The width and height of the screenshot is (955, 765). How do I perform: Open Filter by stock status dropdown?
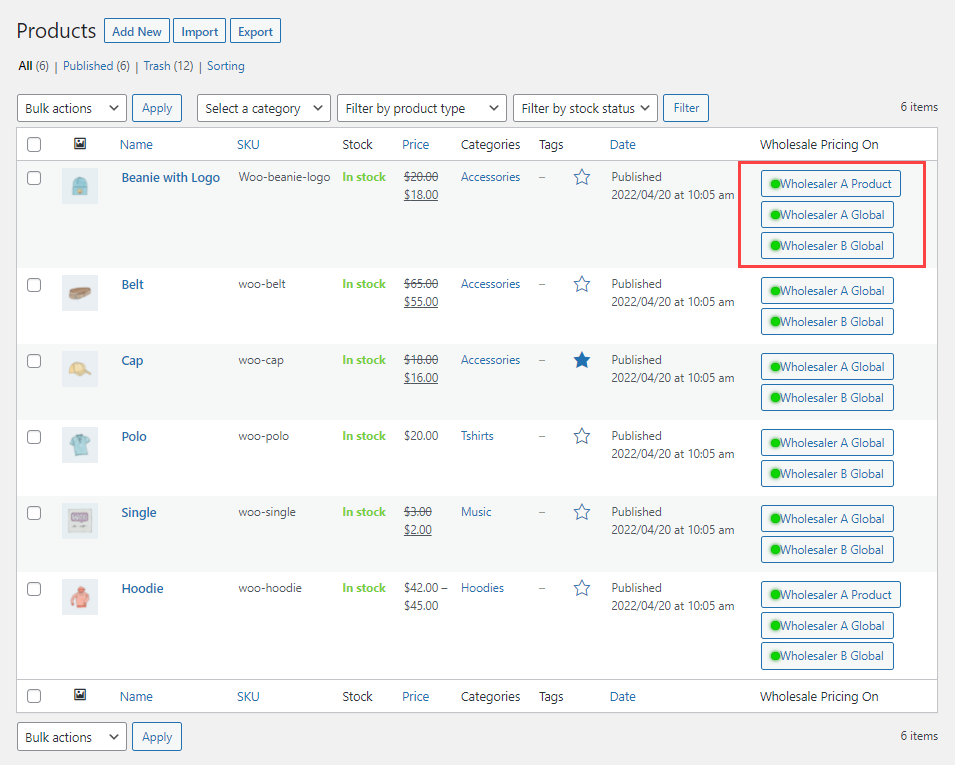(585, 108)
